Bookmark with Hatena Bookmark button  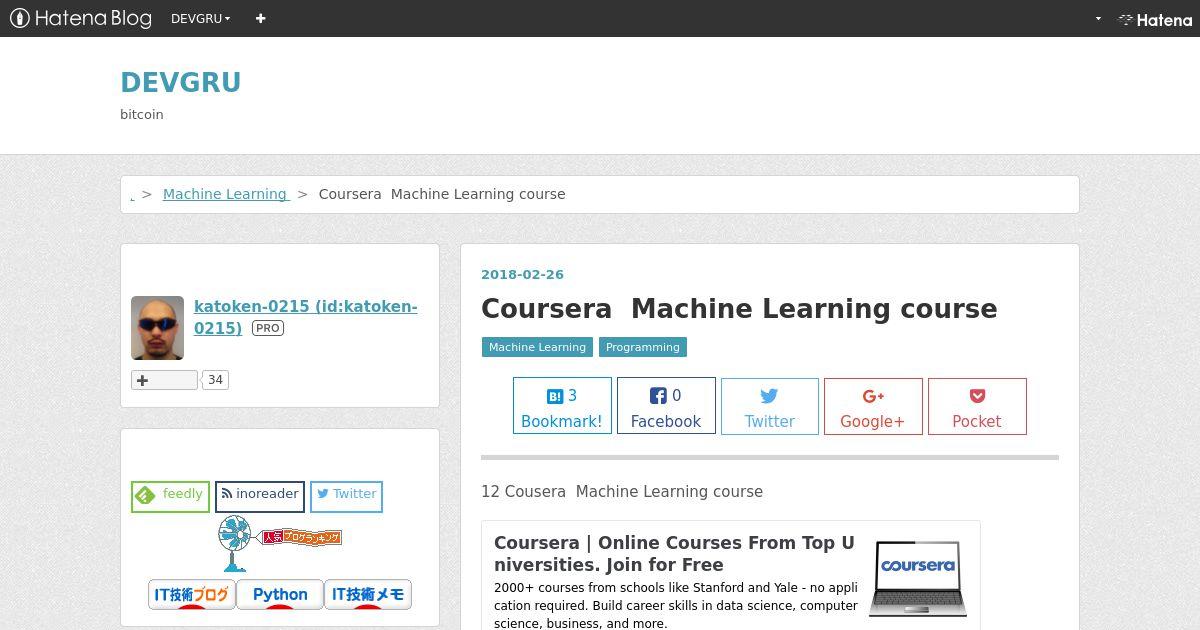(x=562, y=406)
